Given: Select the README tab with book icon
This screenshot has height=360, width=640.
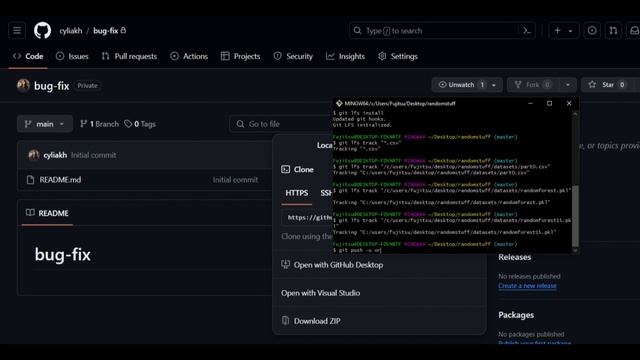Looking at the screenshot, I should pos(47,213).
